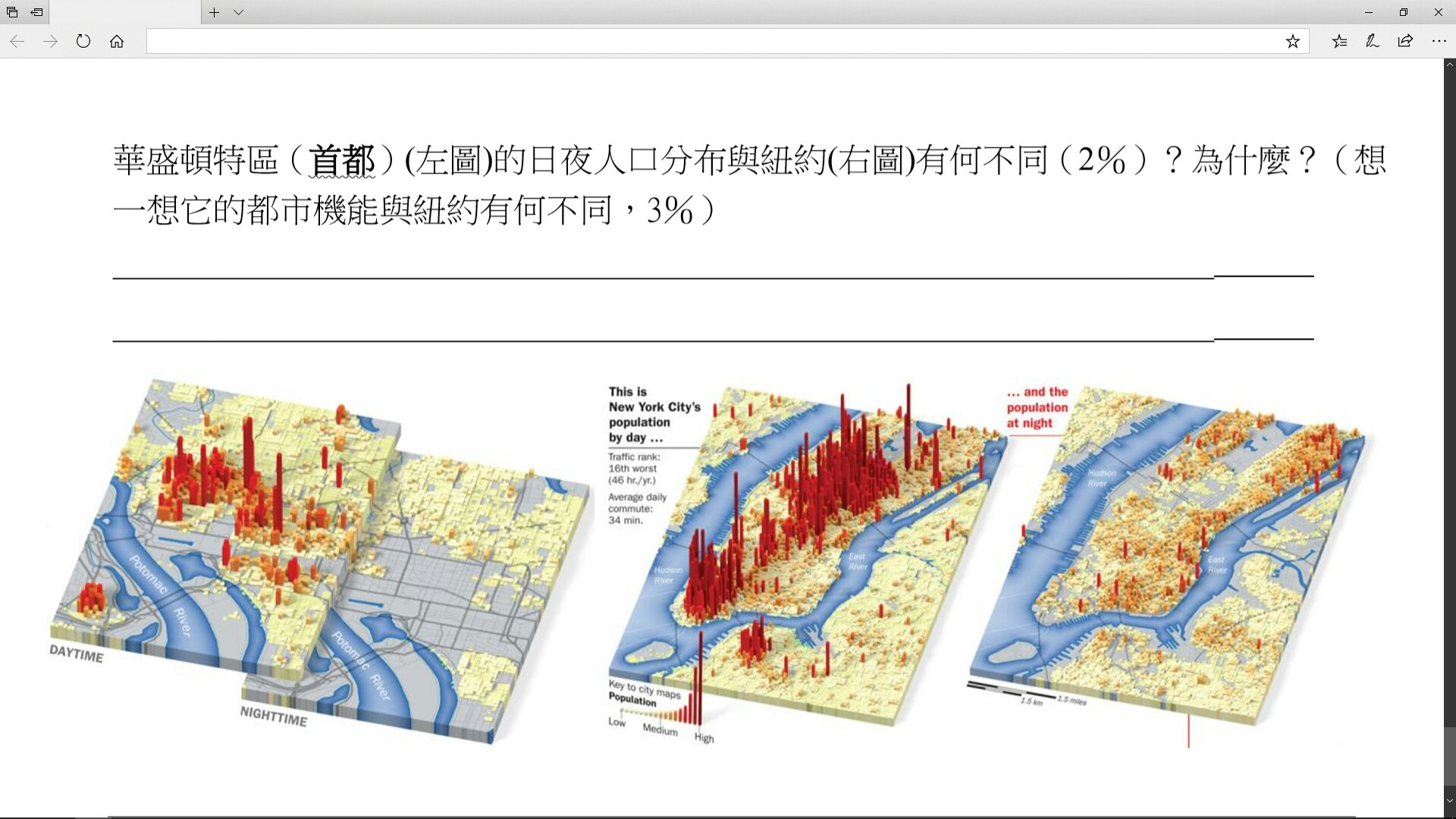The height and width of the screenshot is (819, 1456).
Task: Click '... and the population at night' caption
Action: click(1037, 407)
